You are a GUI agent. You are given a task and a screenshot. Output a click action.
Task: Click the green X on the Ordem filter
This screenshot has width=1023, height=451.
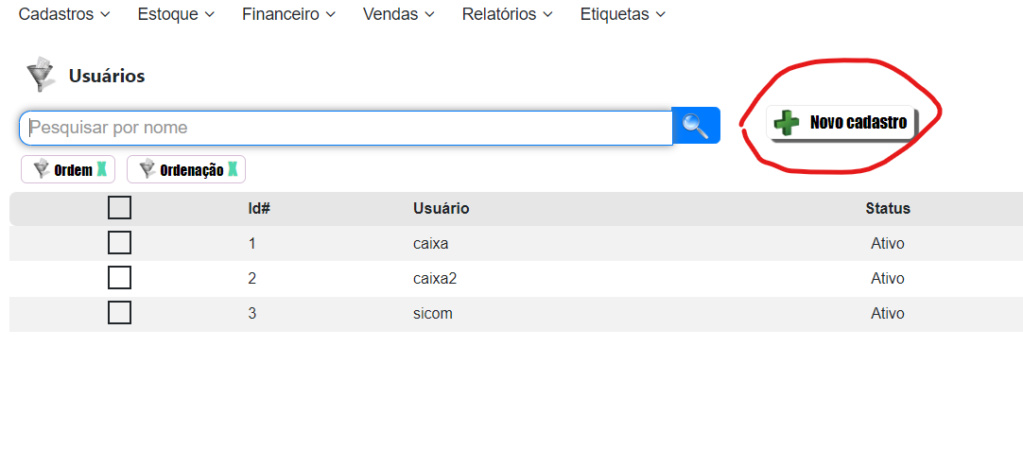[101, 169]
